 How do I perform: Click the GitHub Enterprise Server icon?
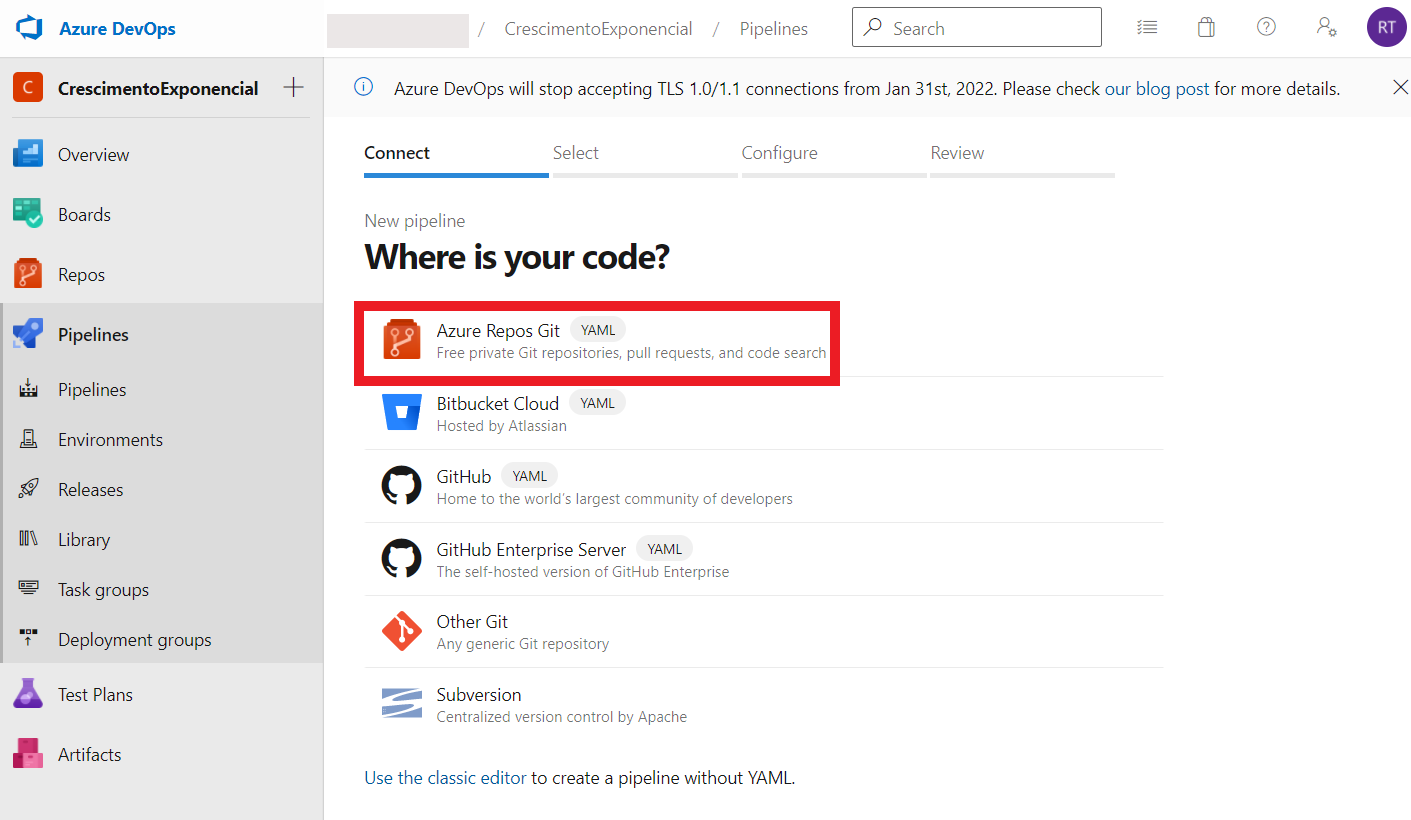pyautogui.click(x=402, y=559)
